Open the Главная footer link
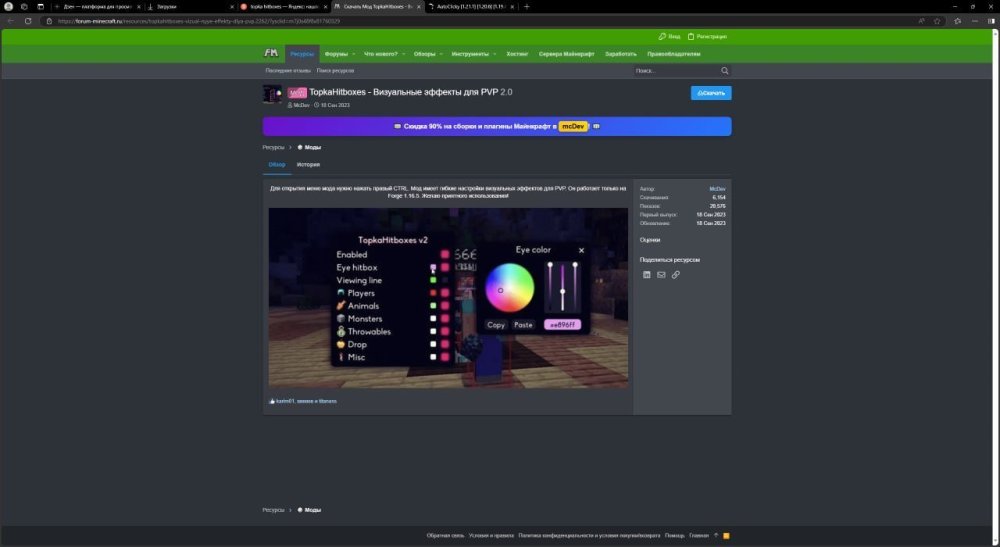The height and width of the screenshot is (547, 1000). pos(699,536)
